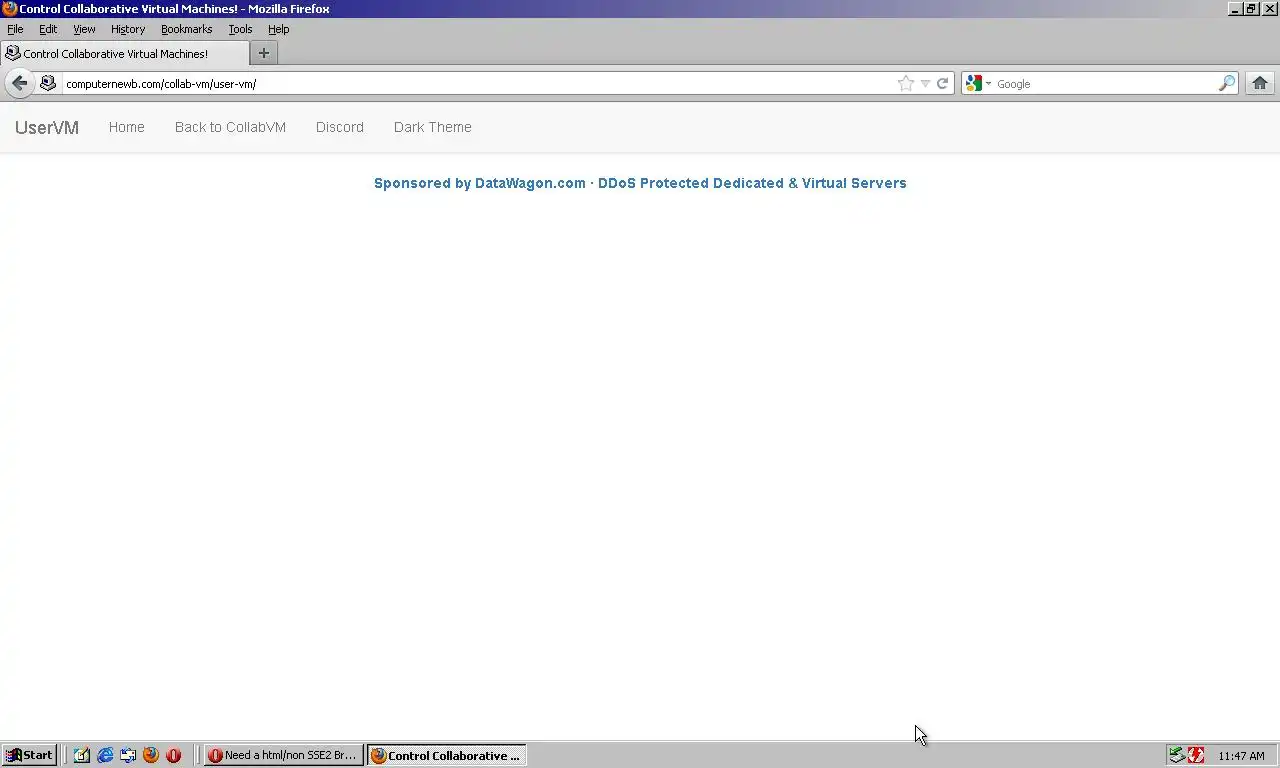Reload the page with the refresh icon
Screen dimensions: 1280x768
point(942,84)
